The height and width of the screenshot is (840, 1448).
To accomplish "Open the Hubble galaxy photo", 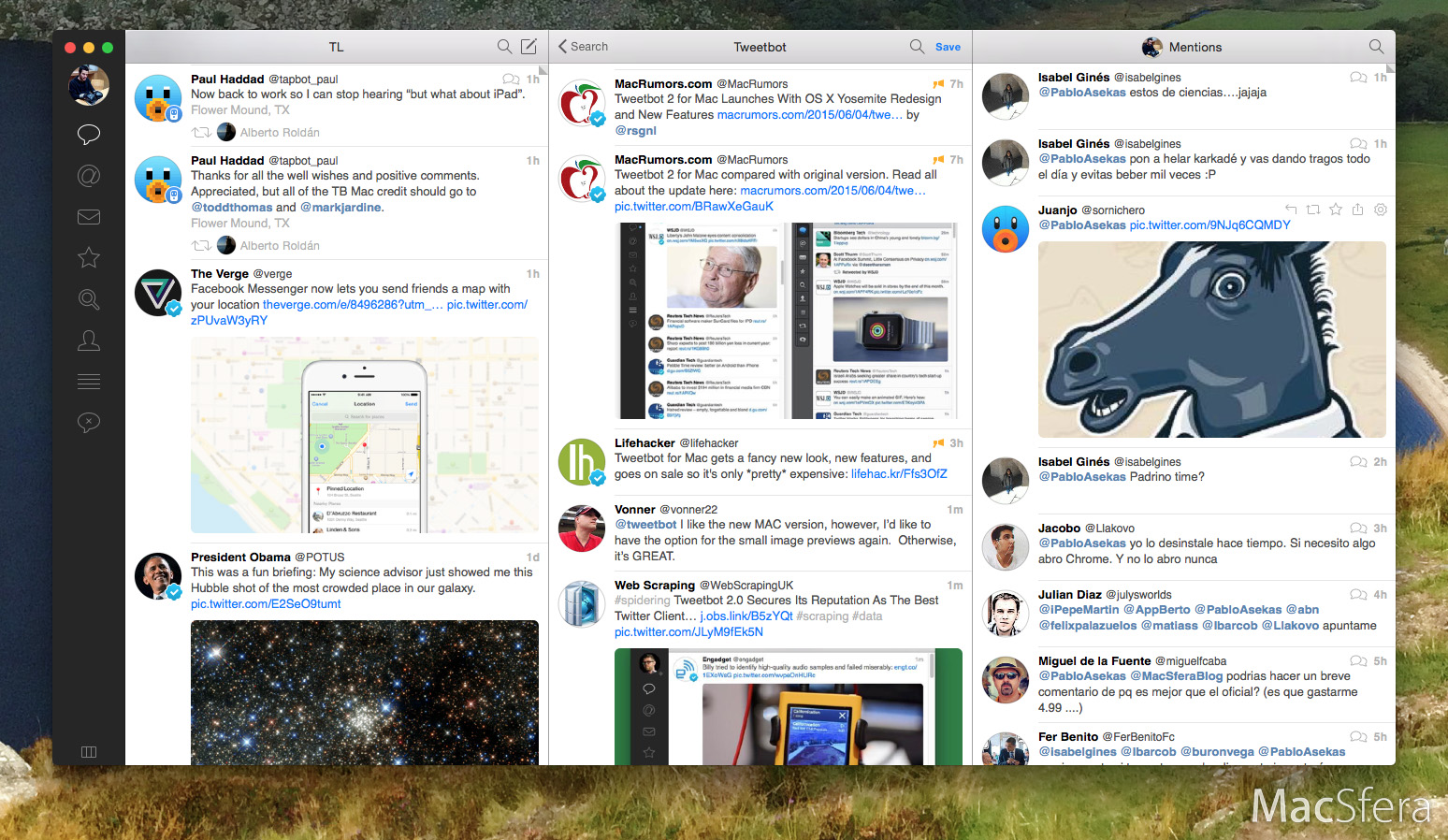I will pos(365,692).
